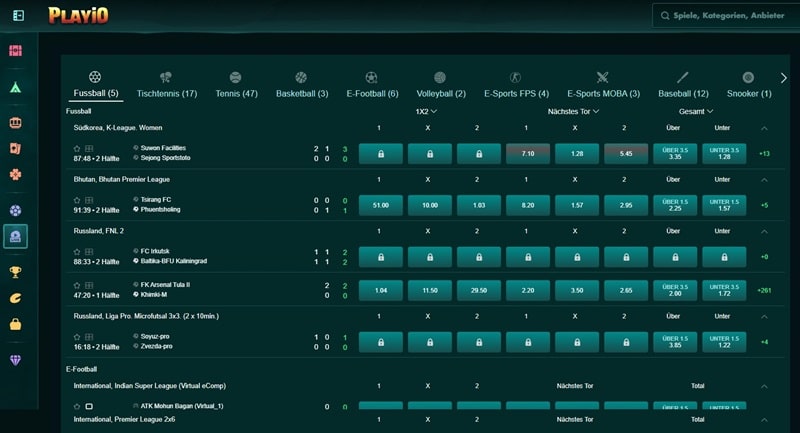Image resolution: width=800 pixels, height=433 pixels.
Task: Pick Unter 1.5 at 1.22 for Soyuz-pro match
Action: tap(724, 342)
